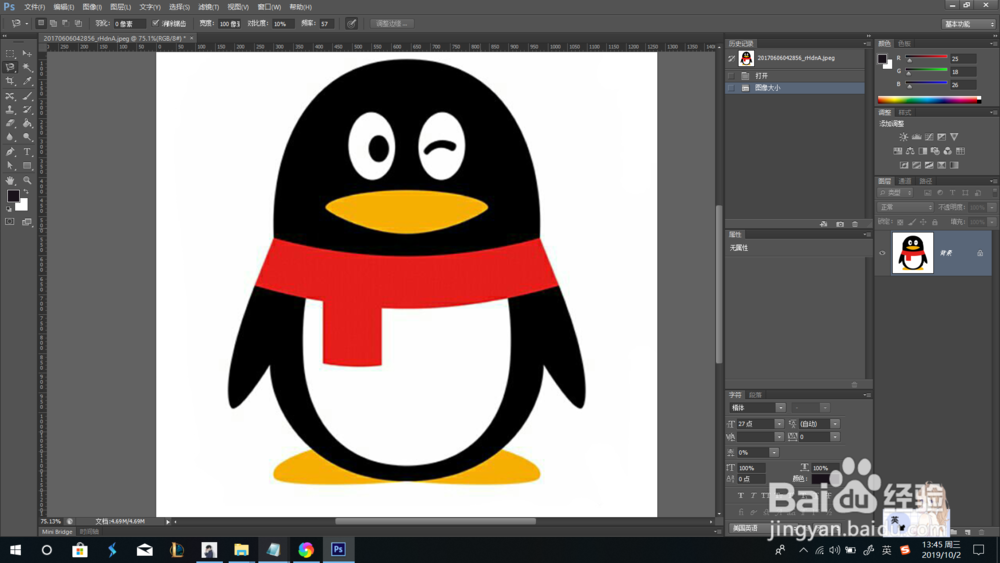The height and width of the screenshot is (563, 1000).
Task: Click the Background layer thumbnail
Action: coord(913,253)
